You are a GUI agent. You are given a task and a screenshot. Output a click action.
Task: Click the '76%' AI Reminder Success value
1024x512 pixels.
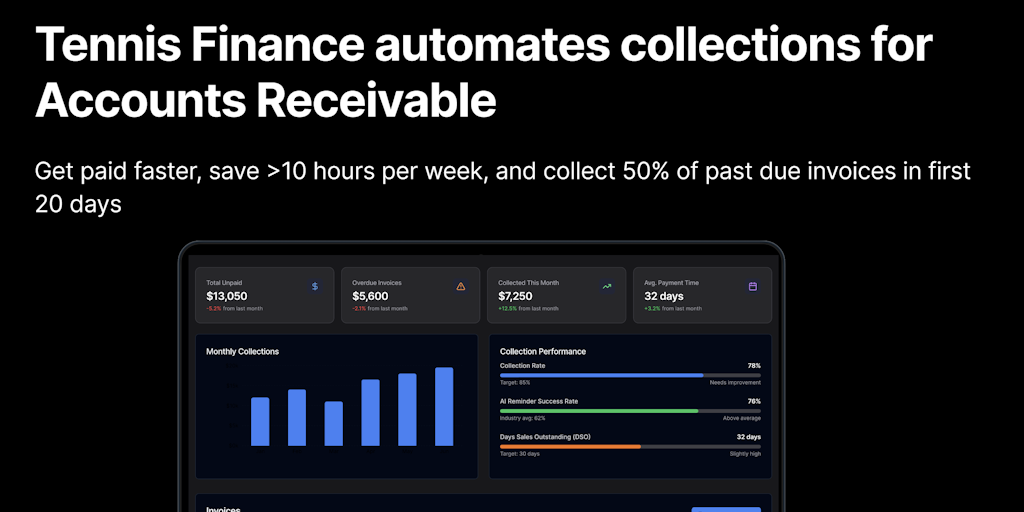(754, 401)
